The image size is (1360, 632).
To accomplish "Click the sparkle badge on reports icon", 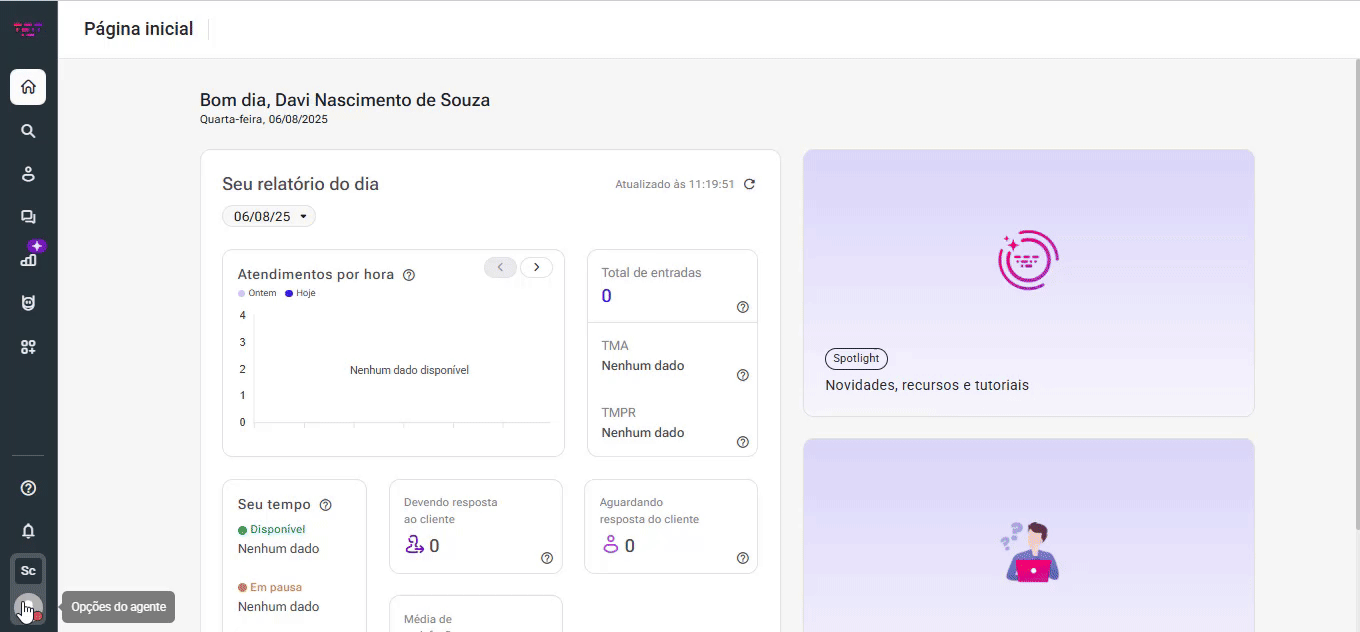I will tap(37, 246).
